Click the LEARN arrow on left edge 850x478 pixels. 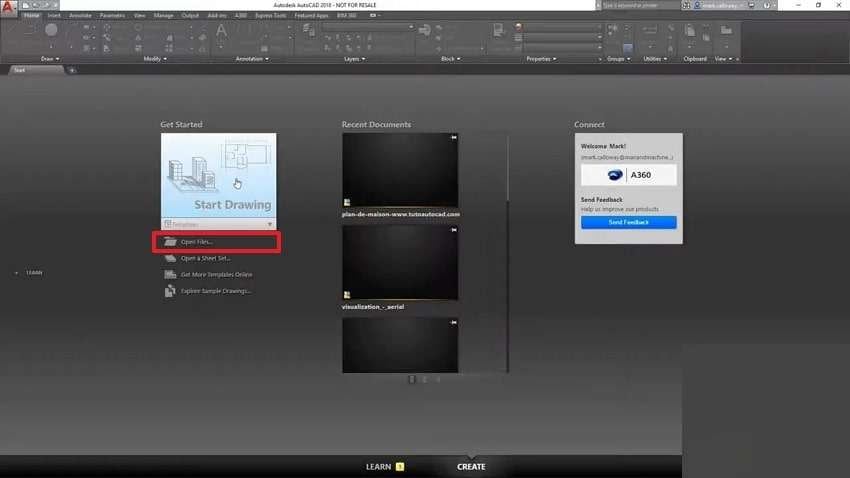coord(16,273)
